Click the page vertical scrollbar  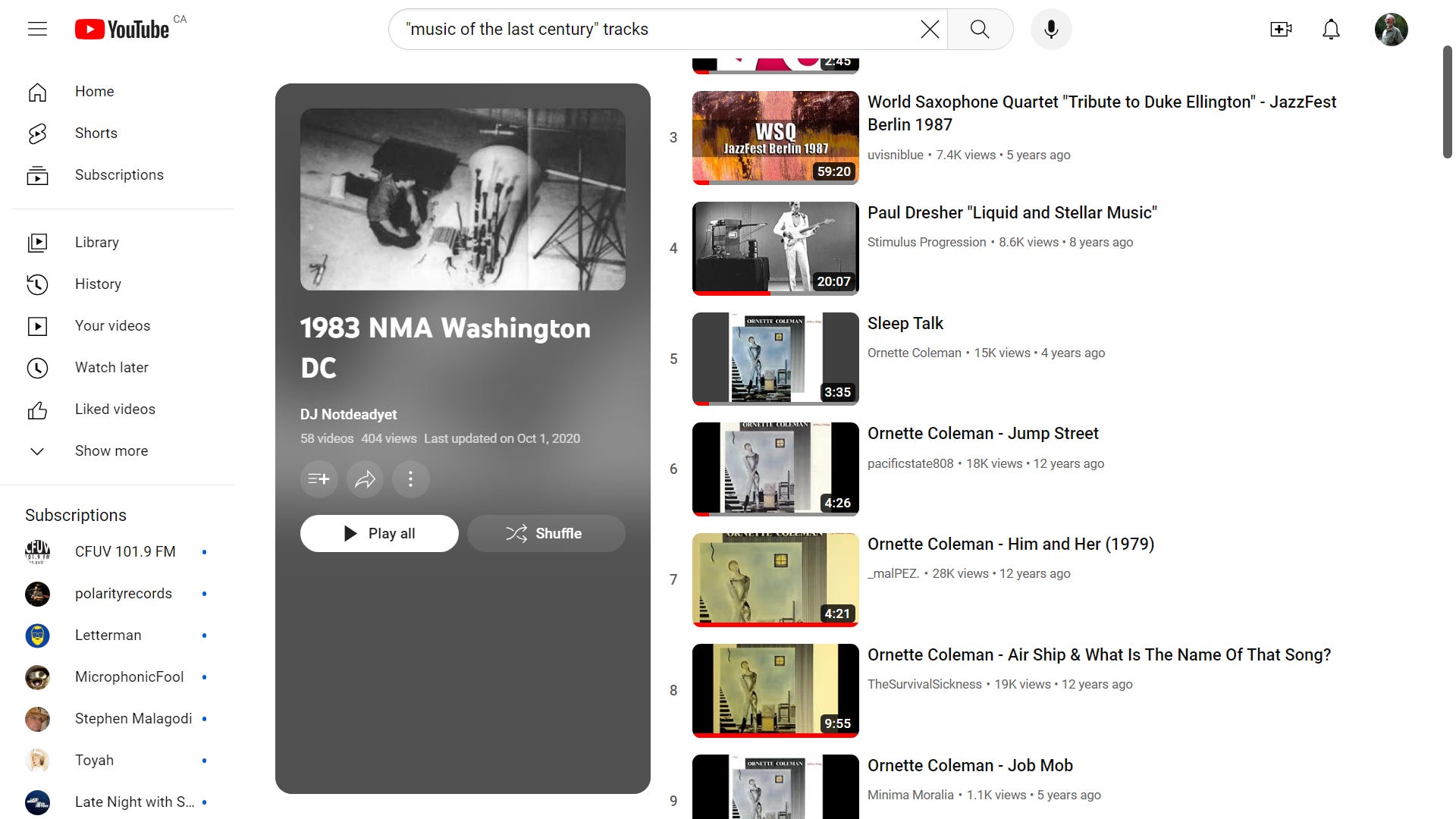pos(1447,102)
